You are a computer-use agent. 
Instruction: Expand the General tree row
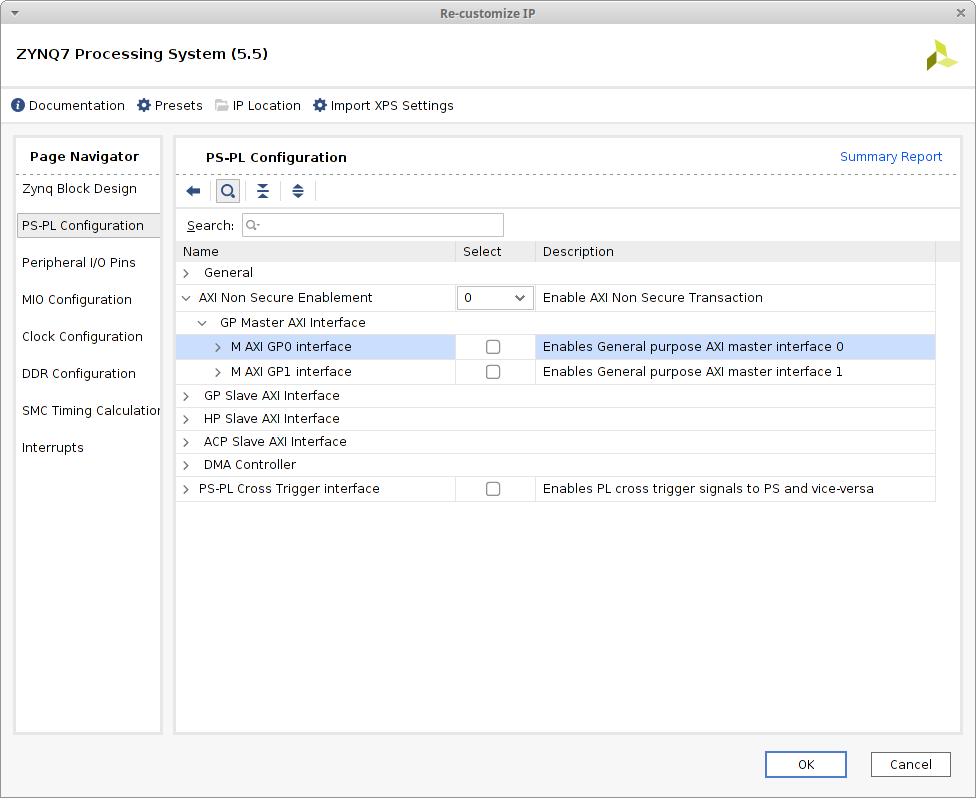click(x=186, y=273)
